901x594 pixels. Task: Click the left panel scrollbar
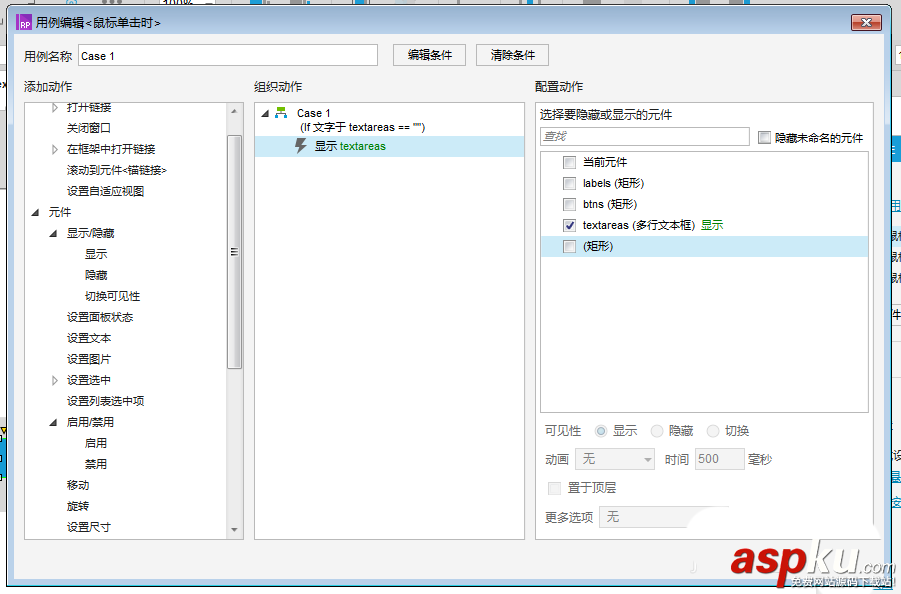(x=237, y=250)
